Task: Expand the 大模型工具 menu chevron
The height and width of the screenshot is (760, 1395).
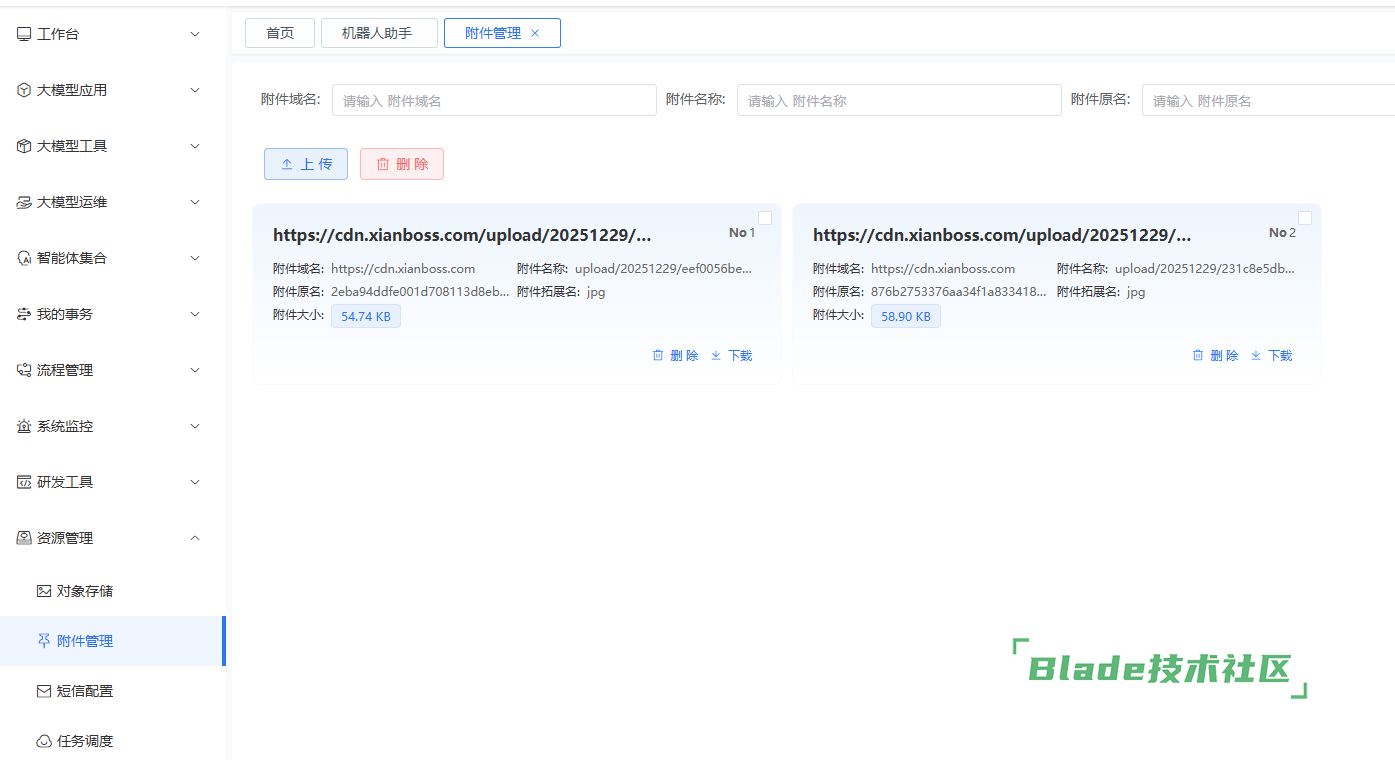Action: click(x=195, y=146)
